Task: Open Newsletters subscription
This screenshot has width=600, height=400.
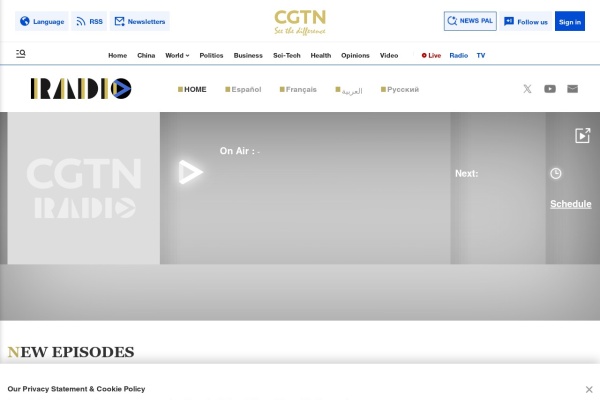Action: click(x=140, y=21)
